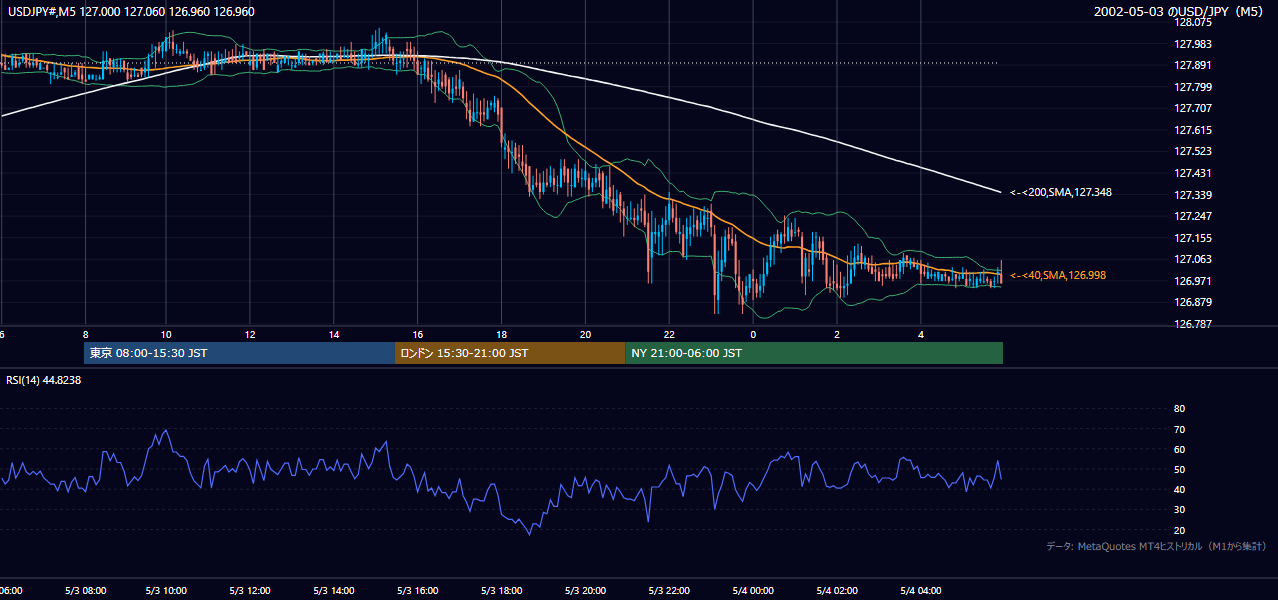This screenshot has height=600, width=1278.
Task: Click the RSI scale level 40
Action: pos(1179,489)
